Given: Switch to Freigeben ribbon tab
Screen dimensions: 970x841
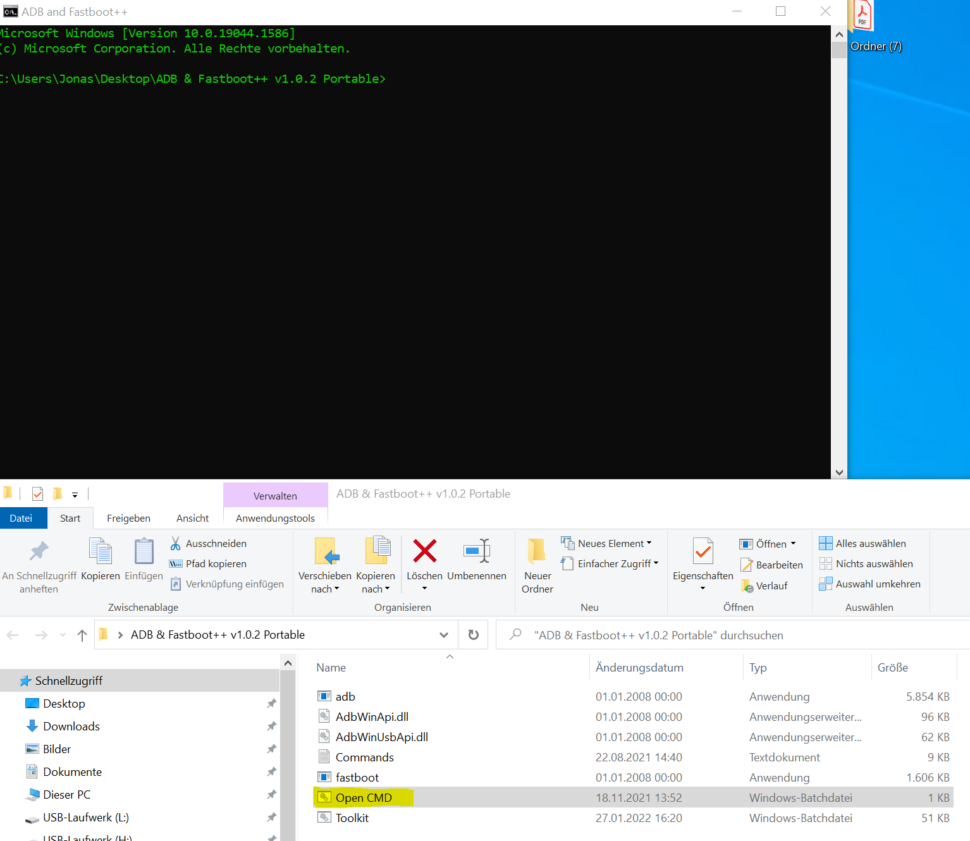Looking at the screenshot, I should click(128, 518).
